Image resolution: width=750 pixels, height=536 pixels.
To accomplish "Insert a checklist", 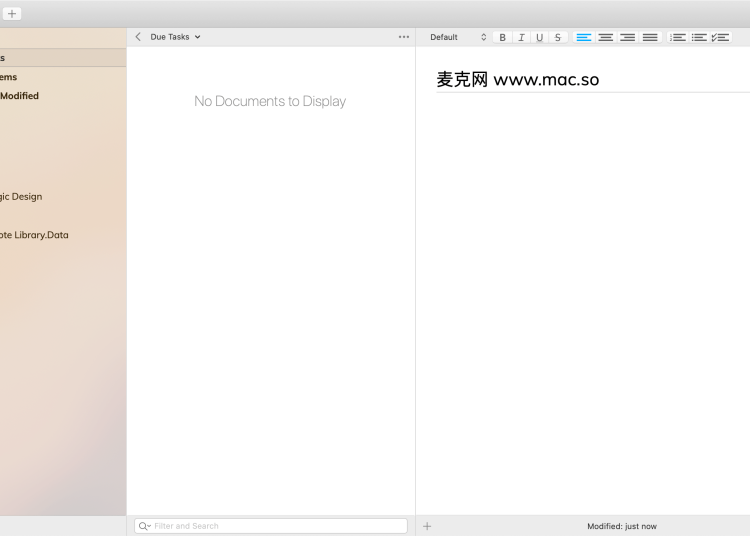I will [720, 37].
